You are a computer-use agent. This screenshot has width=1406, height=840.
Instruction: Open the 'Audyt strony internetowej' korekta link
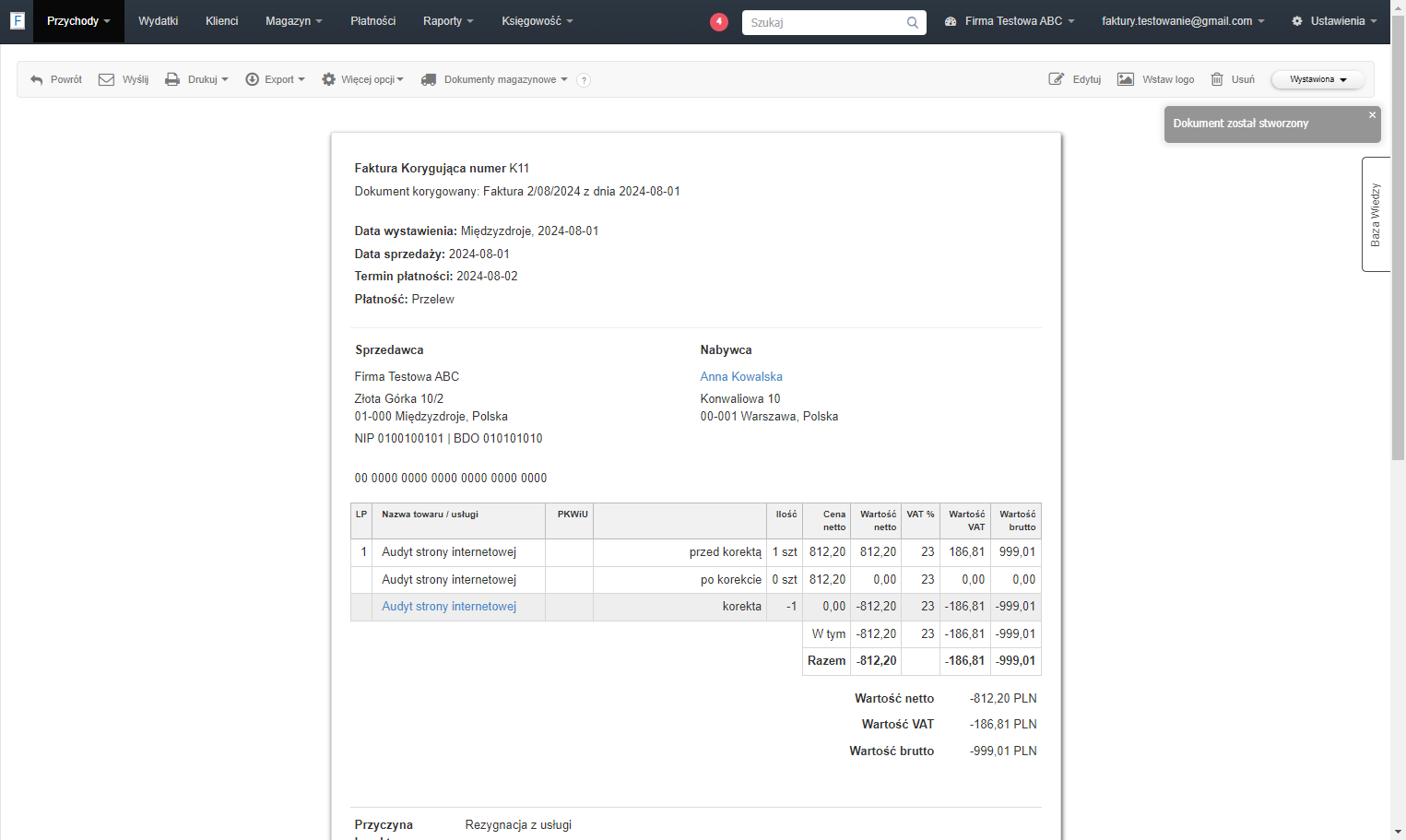pyautogui.click(x=449, y=607)
